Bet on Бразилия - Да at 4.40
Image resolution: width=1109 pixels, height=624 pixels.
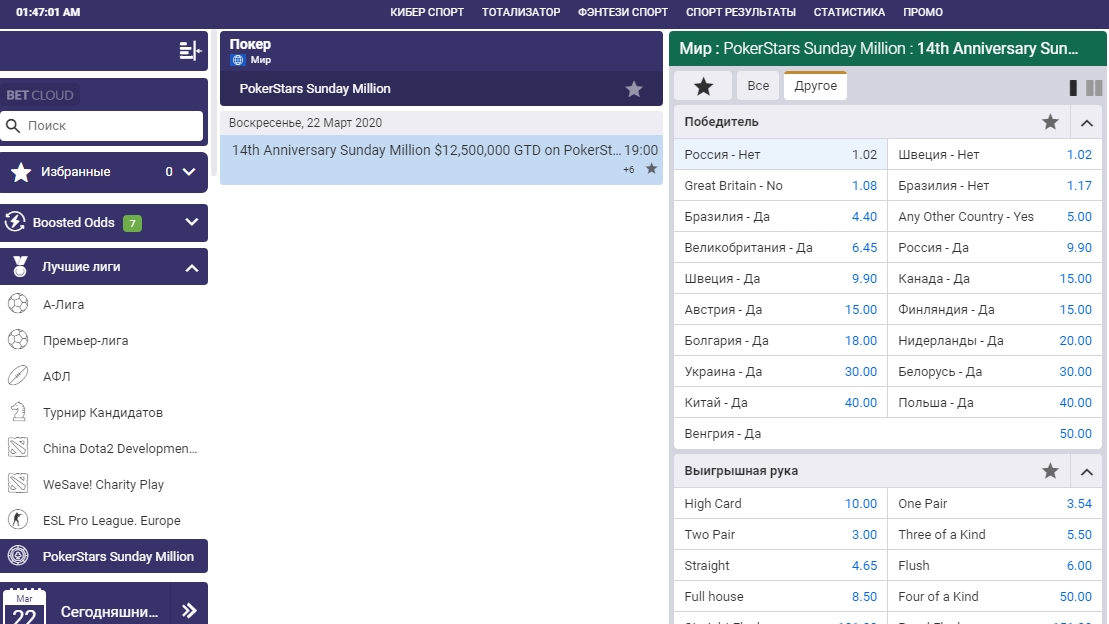(780, 216)
